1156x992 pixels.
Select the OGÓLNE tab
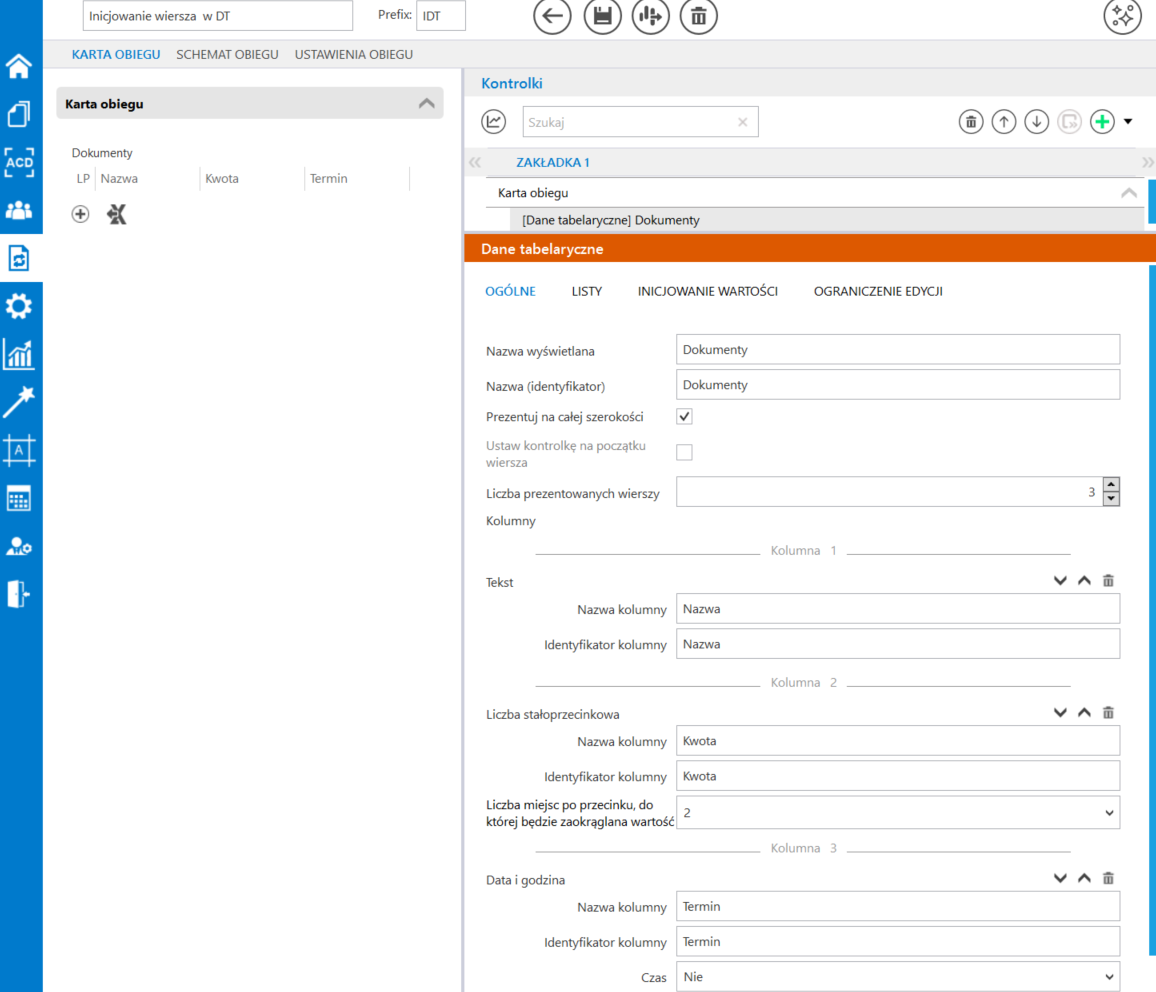510,291
